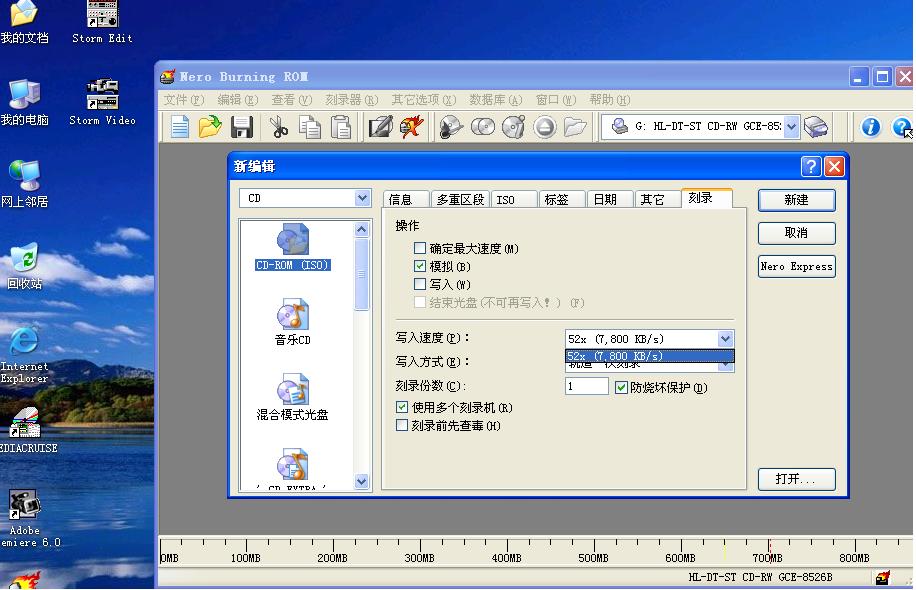The height and width of the screenshot is (590, 916).
Task: Save the compilation with the floppy icon
Action: 241,127
